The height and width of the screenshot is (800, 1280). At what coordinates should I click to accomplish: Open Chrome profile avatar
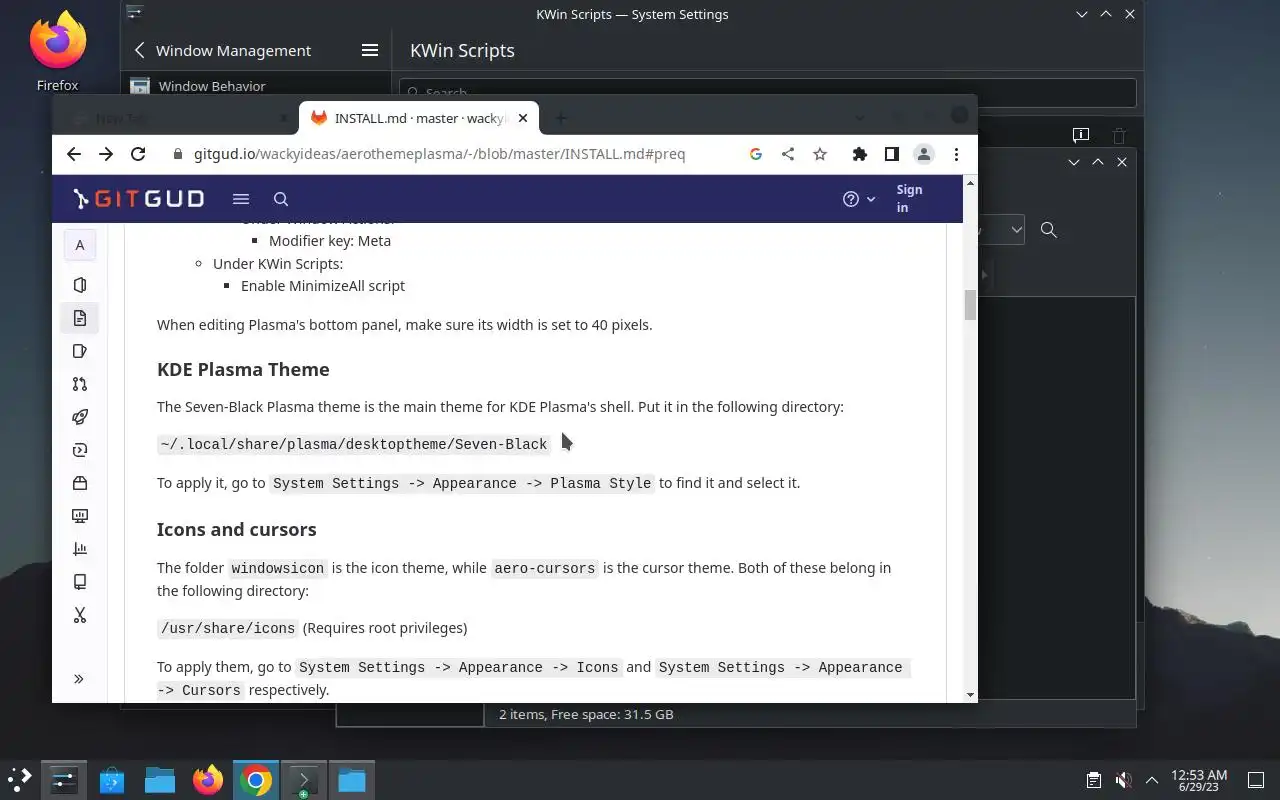pyautogui.click(x=924, y=154)
